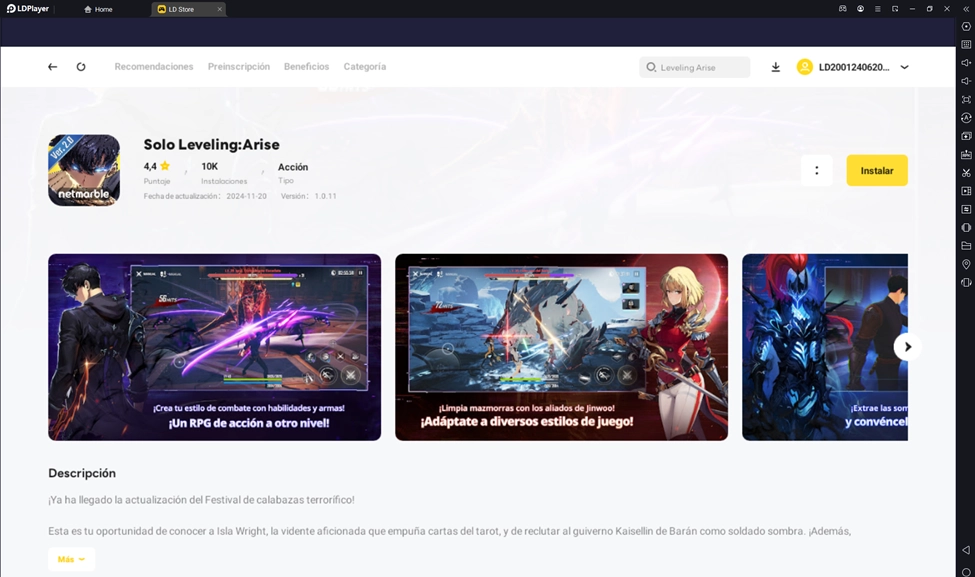Open the gamepad icon in title bar
975x577 pixels.
tap(843, 9)
